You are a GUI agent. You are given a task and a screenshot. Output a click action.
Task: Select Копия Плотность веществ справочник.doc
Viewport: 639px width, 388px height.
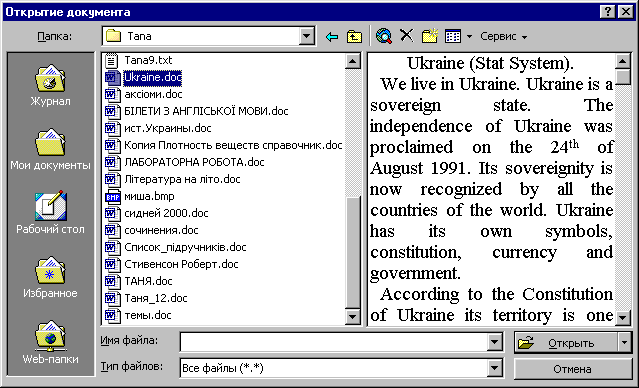click(x=233, y=146)
